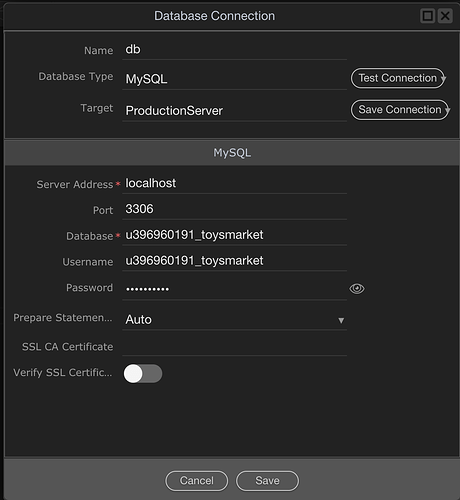
Task: Expand the Test Connection button arrow
Action: tap(444, 79)
